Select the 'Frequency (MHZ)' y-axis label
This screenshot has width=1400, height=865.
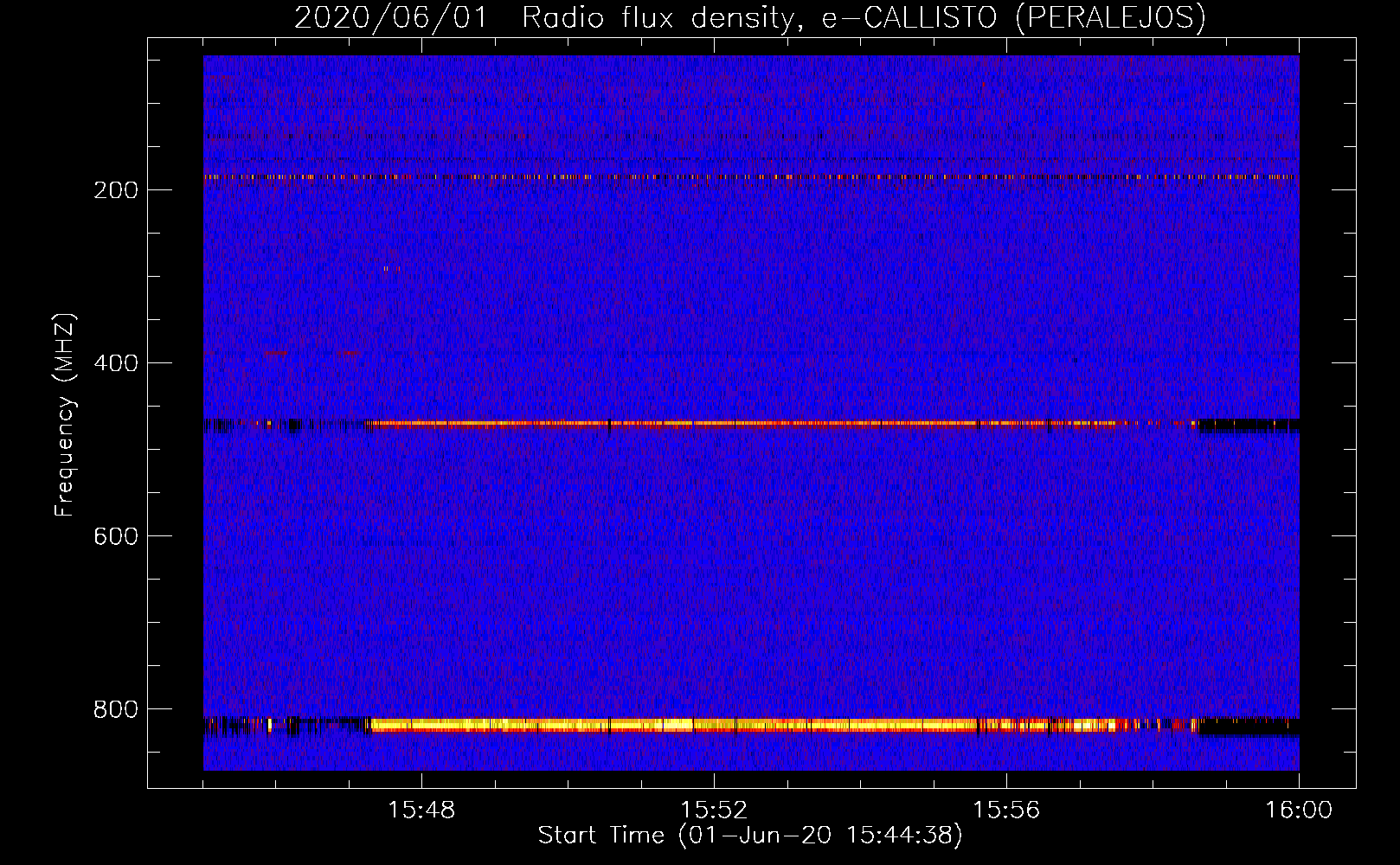click(65, 414)
